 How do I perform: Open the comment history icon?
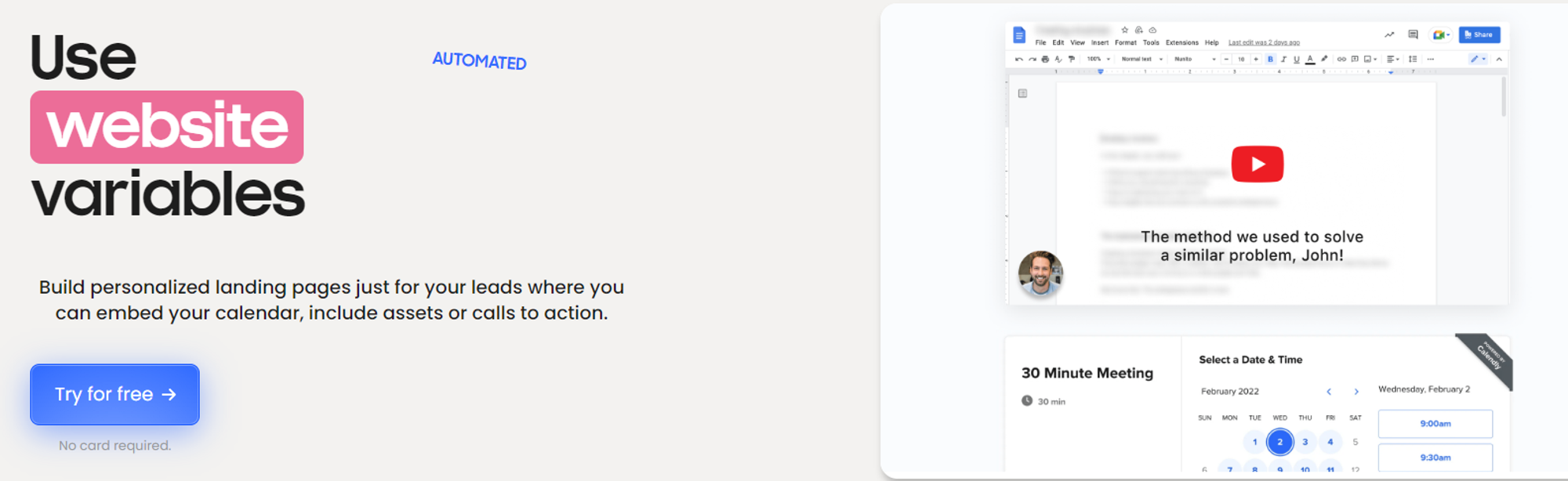coord(1413,34)
